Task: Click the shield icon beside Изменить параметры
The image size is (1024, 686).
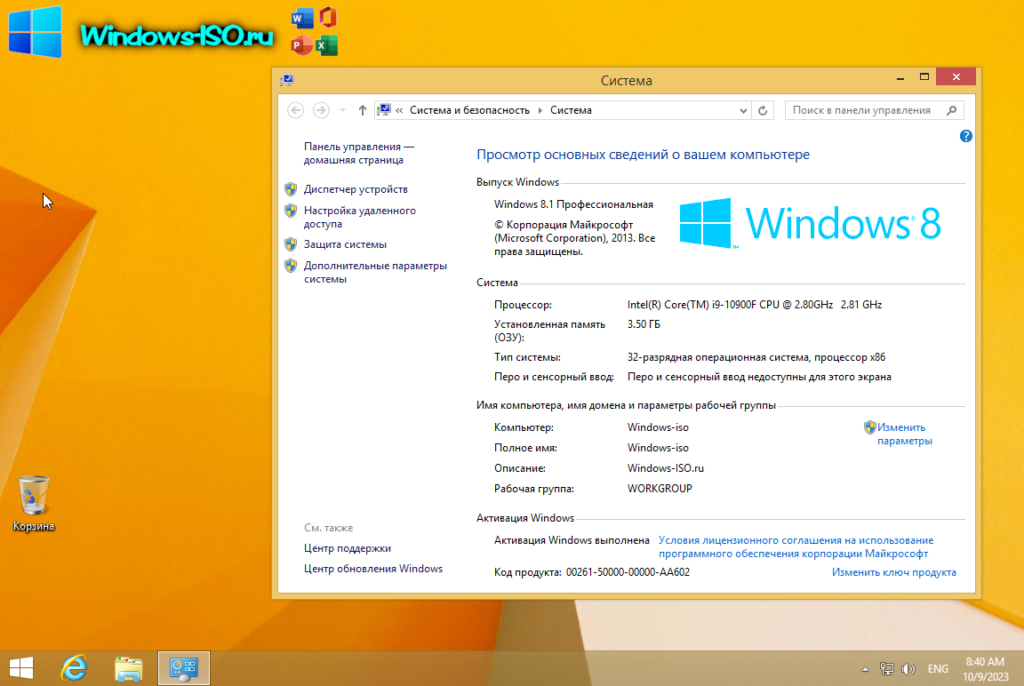Action: (869, 427)
